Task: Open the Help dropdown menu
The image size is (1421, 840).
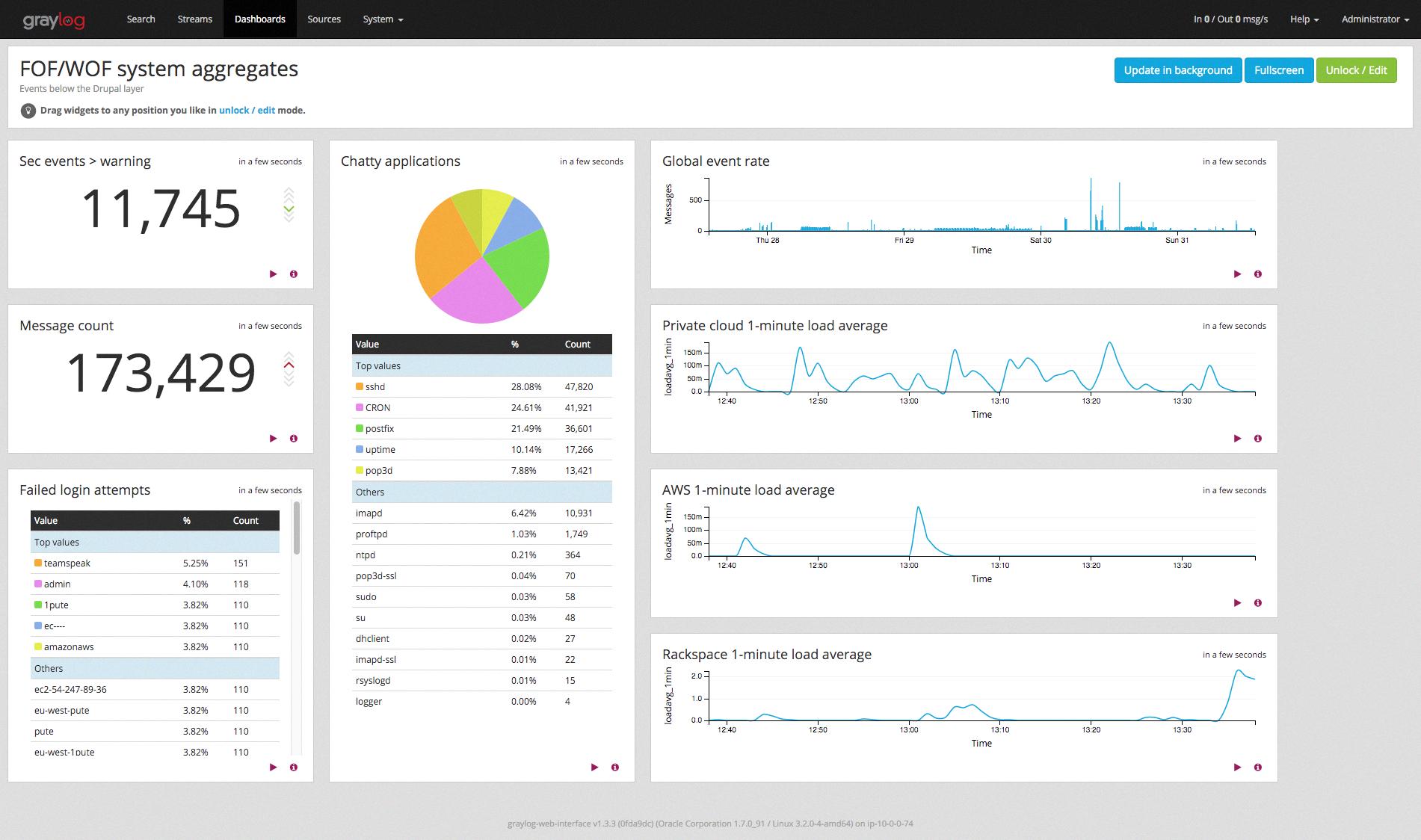Action: [x=1304, y=19]
